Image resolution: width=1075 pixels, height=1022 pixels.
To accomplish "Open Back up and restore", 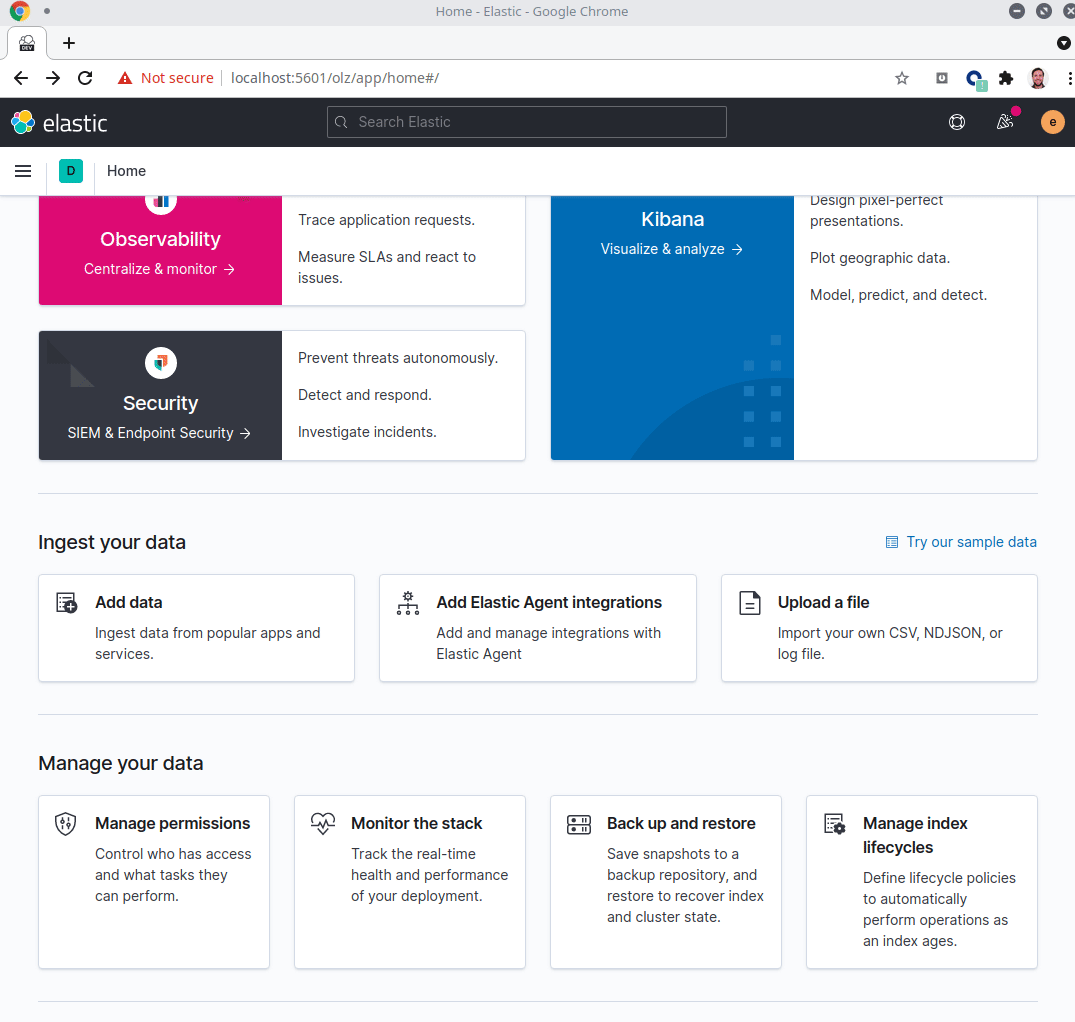I will pyautogui.click(x=681, y=823).
